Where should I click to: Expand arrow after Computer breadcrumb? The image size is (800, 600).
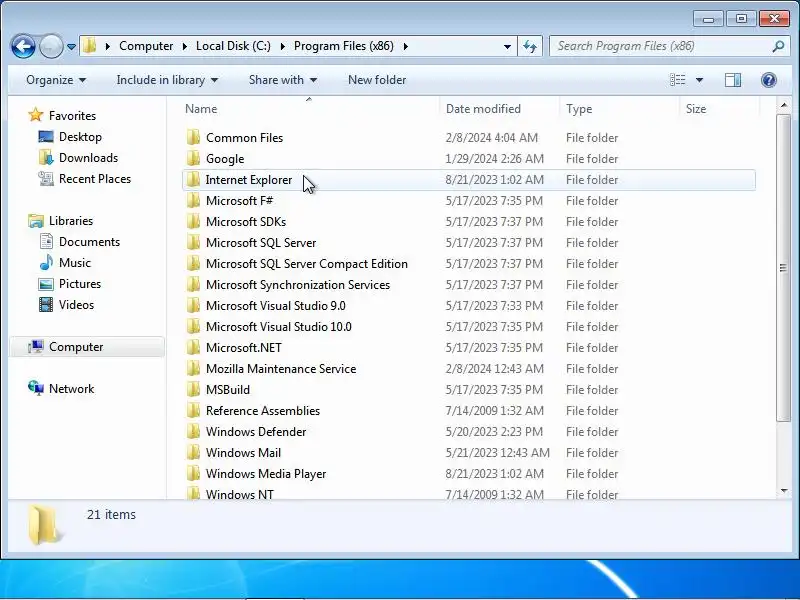[185, 46]
